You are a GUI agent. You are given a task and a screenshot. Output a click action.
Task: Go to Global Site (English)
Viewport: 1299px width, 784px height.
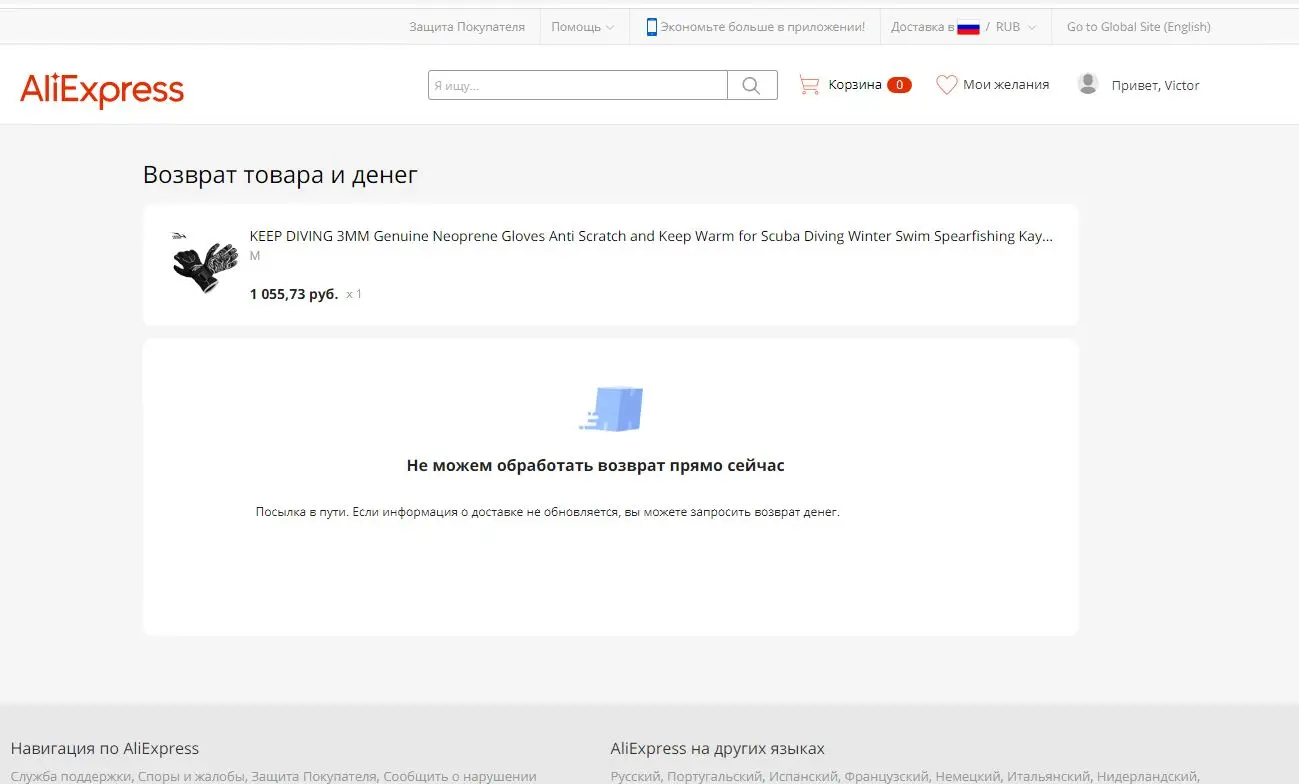click(1139, 27)
